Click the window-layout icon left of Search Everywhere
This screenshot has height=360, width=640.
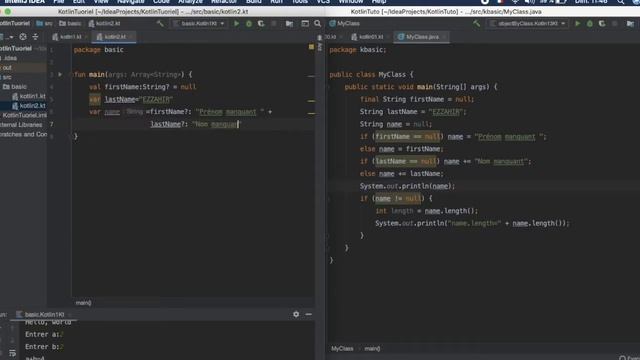point(305,24)
